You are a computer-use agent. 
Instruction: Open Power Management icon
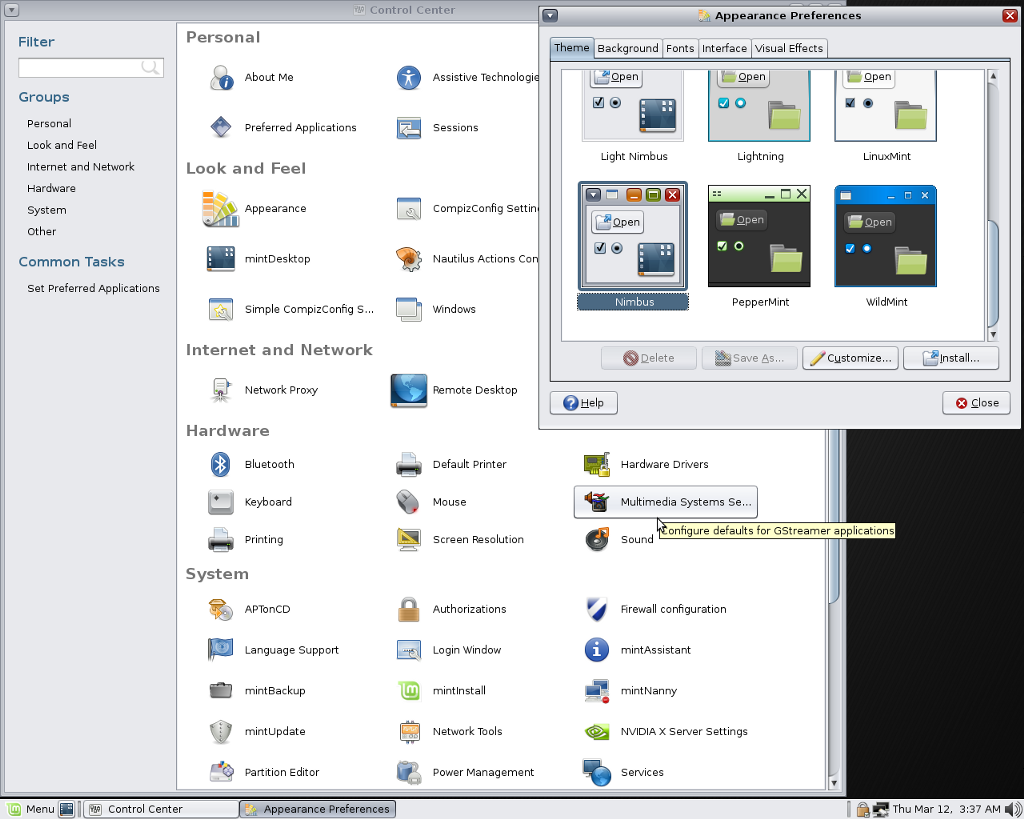click(409, 772)
